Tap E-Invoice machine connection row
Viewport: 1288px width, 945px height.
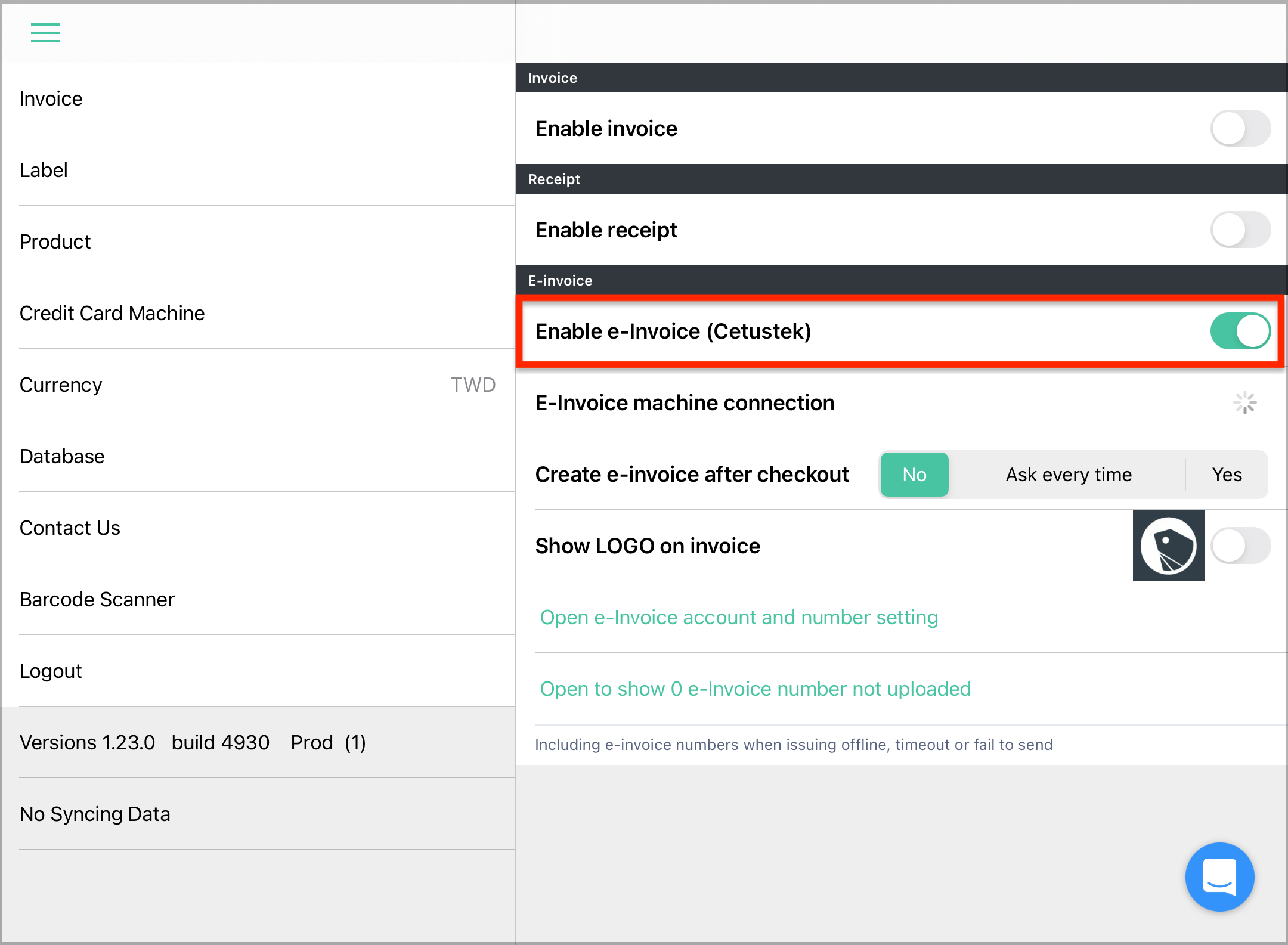pos(901,402)
